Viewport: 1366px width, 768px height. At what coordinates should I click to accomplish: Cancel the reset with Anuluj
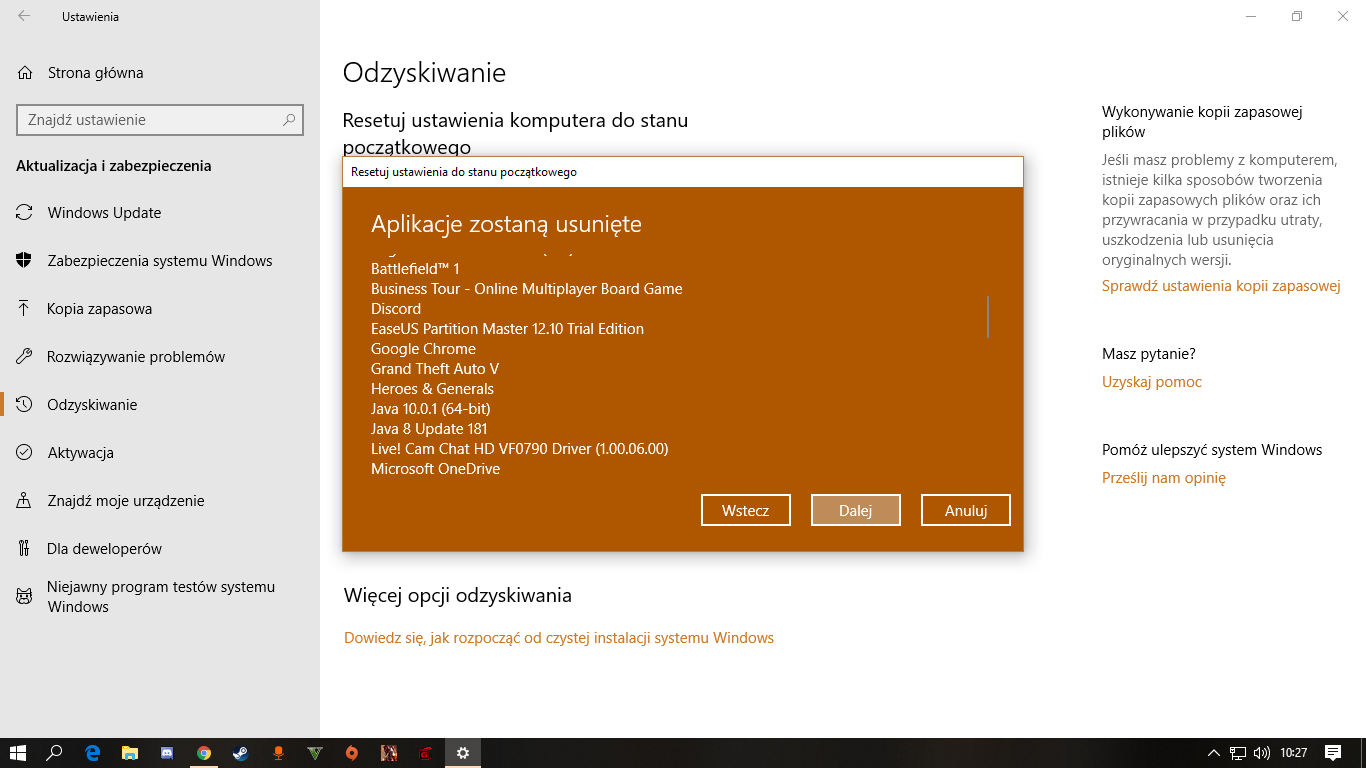[x=966, y=510]
